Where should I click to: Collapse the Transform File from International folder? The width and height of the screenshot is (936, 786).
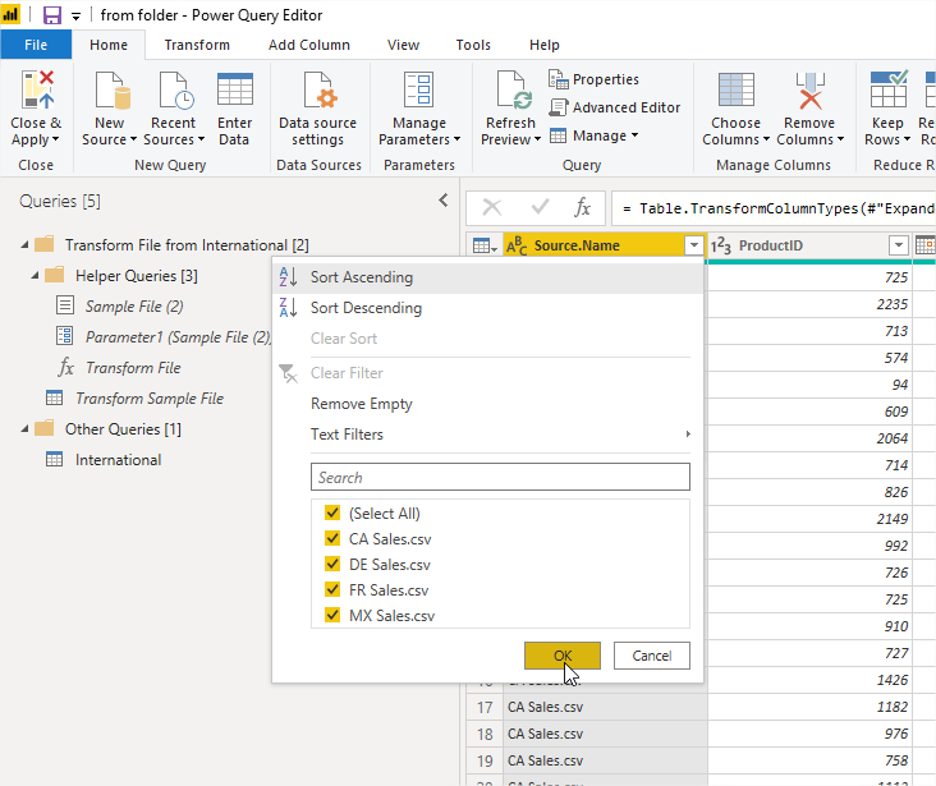point(24,245)
